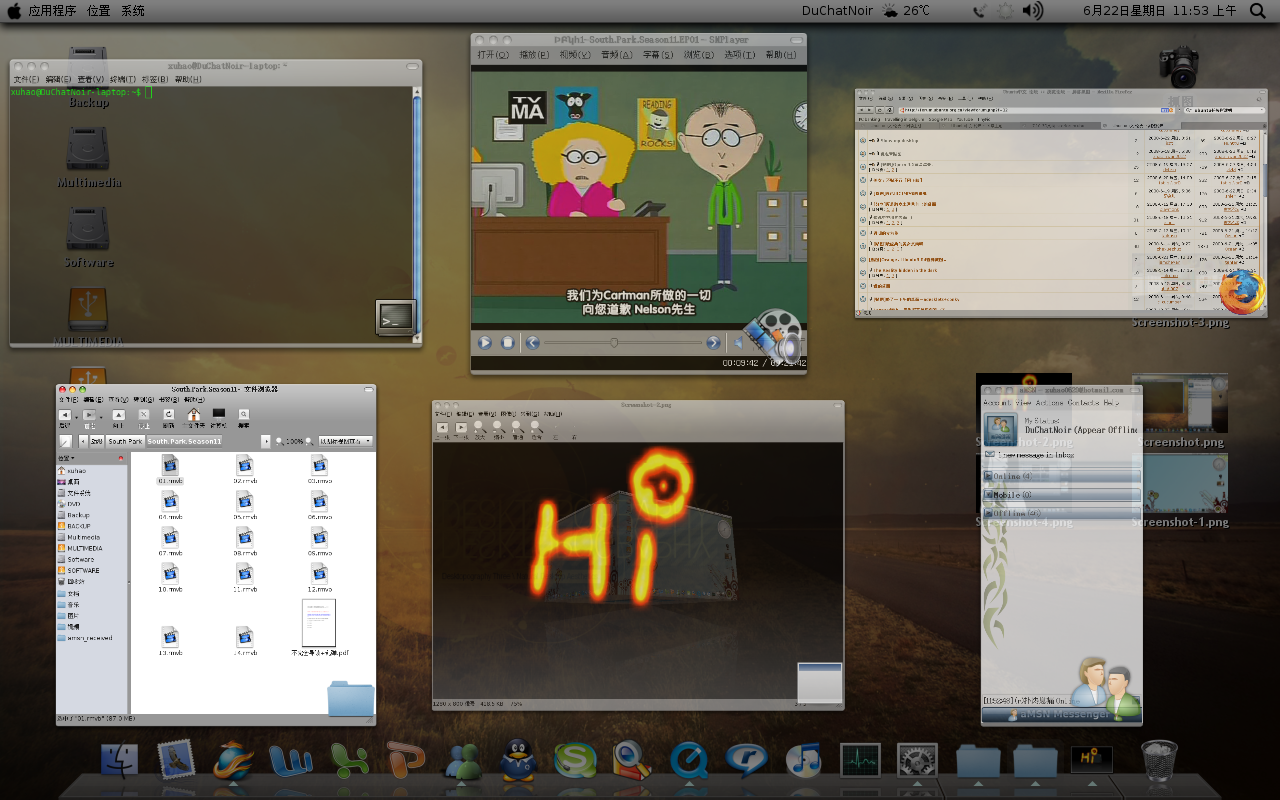Open back history dropdown arrow in file browser

[x=77, y=416]
